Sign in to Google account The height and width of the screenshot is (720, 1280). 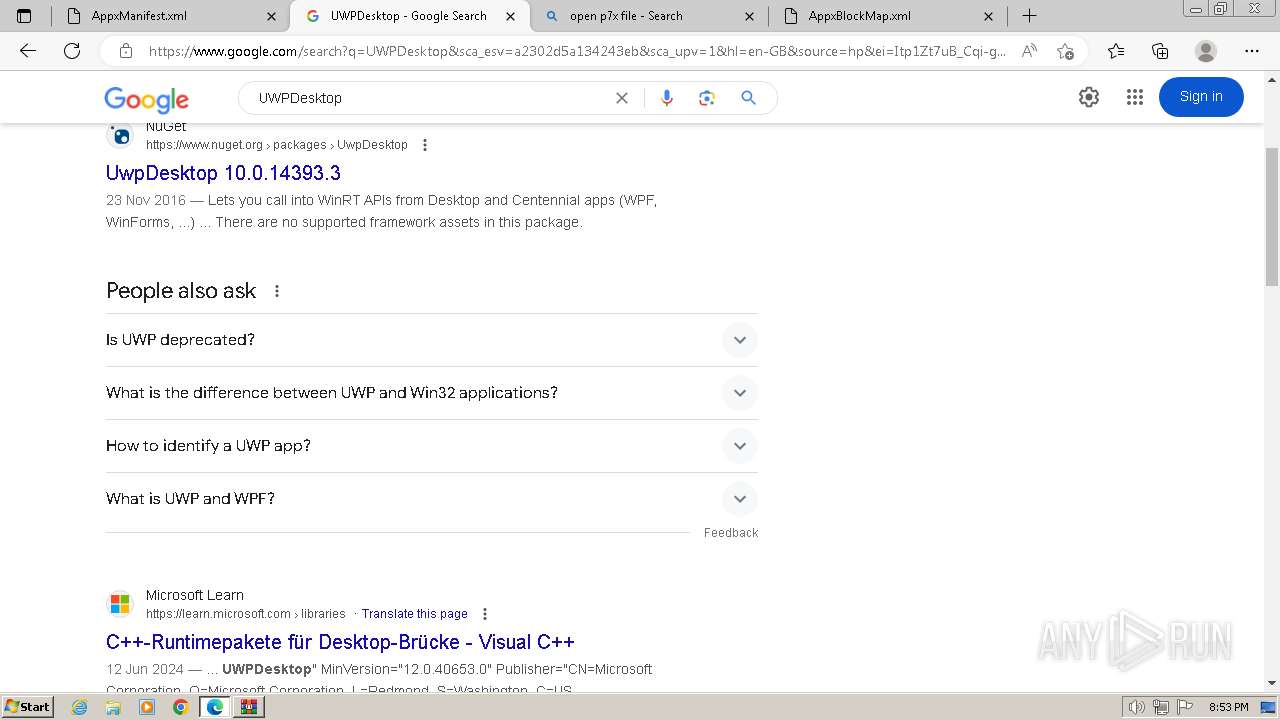point(1201,97)
